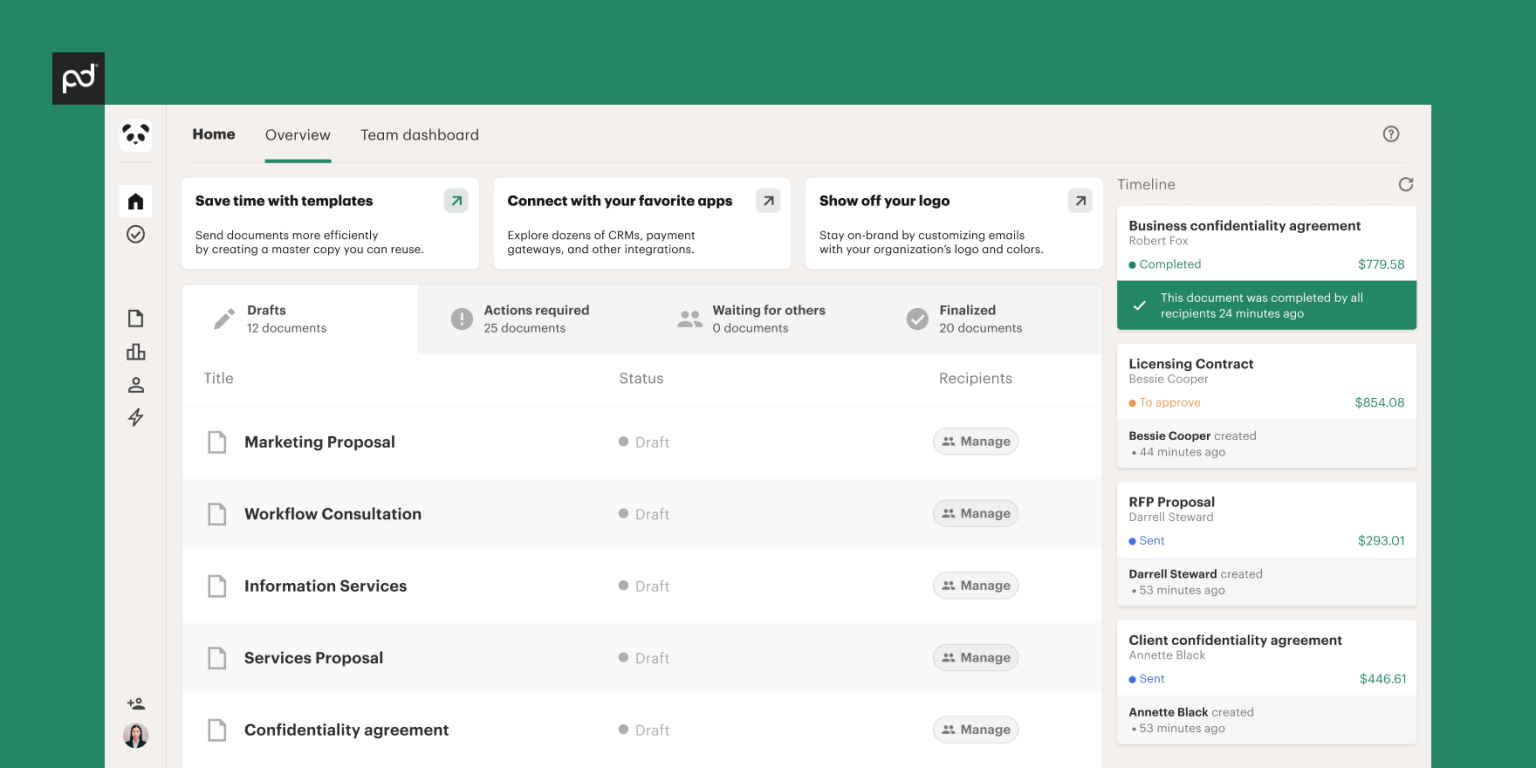Expand the Show off your logo arrow
Image resolution: width=1536 pixels, height=768 pixels.
pos(1080,201)
